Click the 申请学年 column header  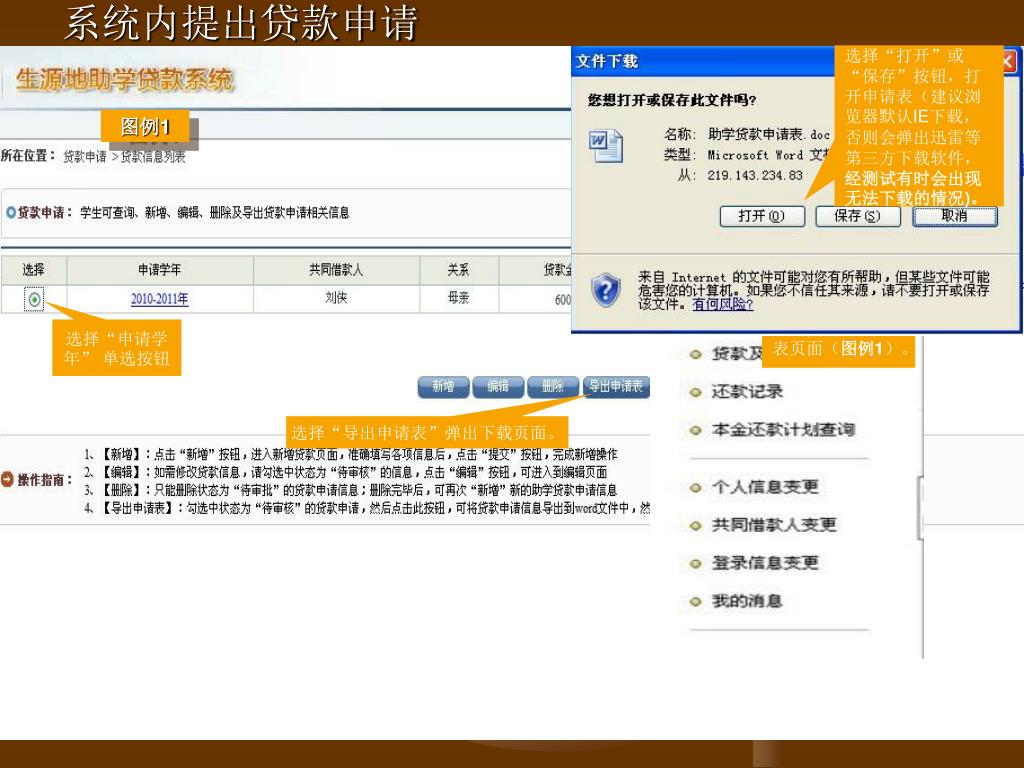(159, 270)
